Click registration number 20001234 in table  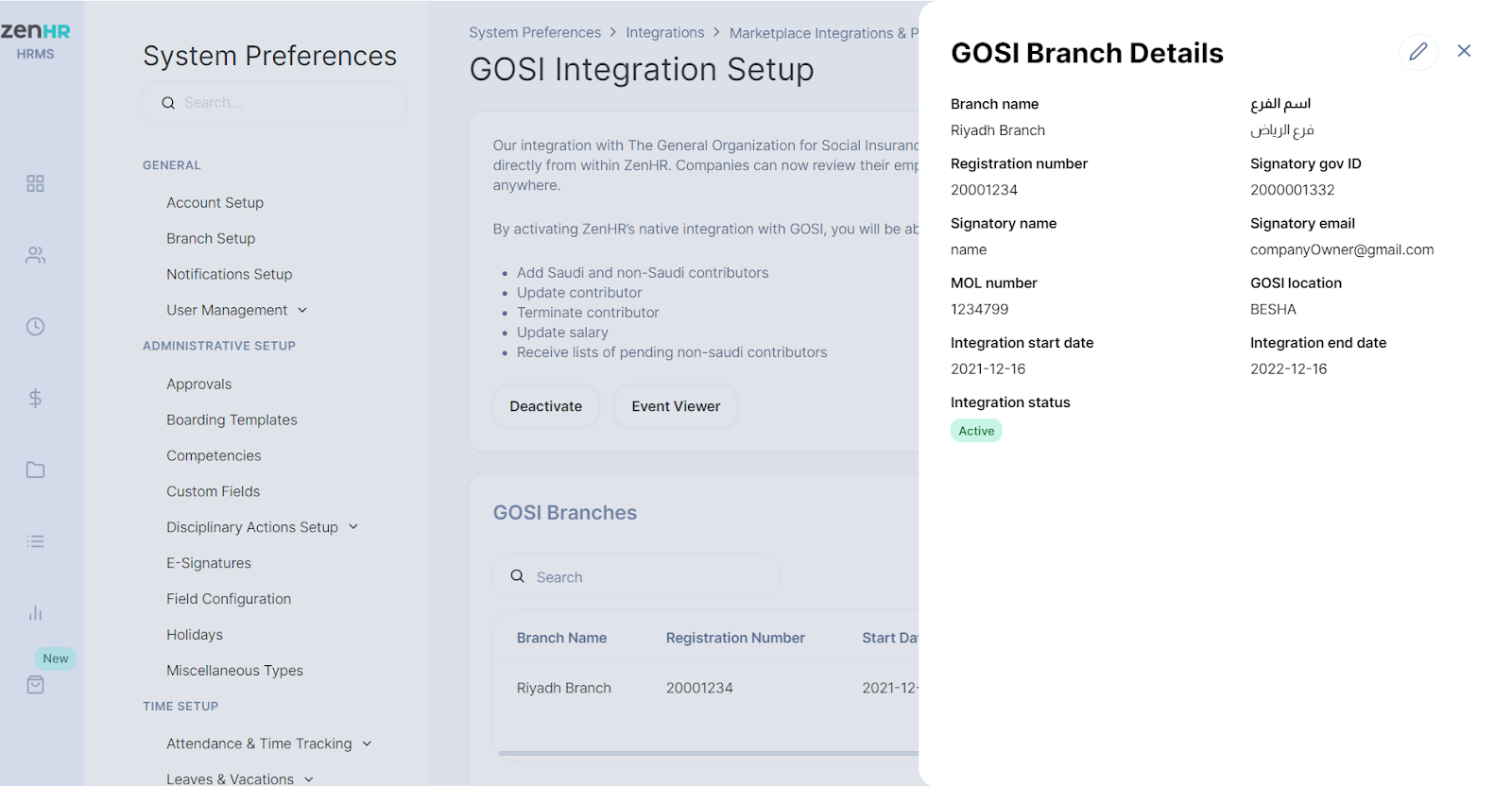point(699,688)
